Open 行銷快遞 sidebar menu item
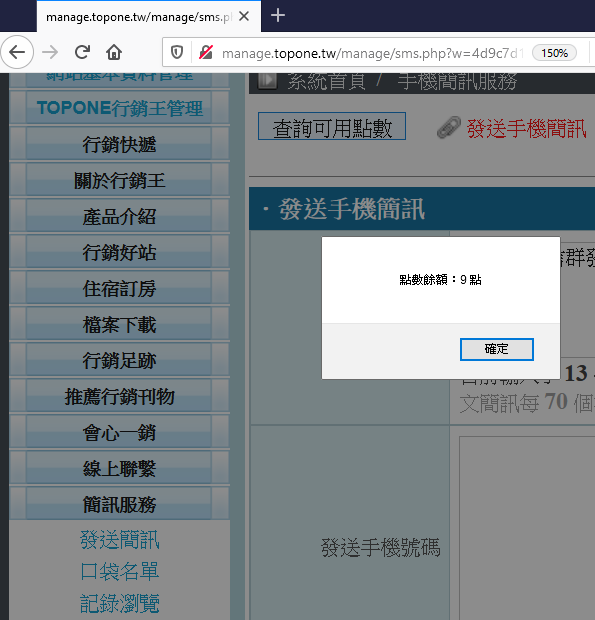The image size is (595, 620). pyautogui.click(x=119, y=144)
